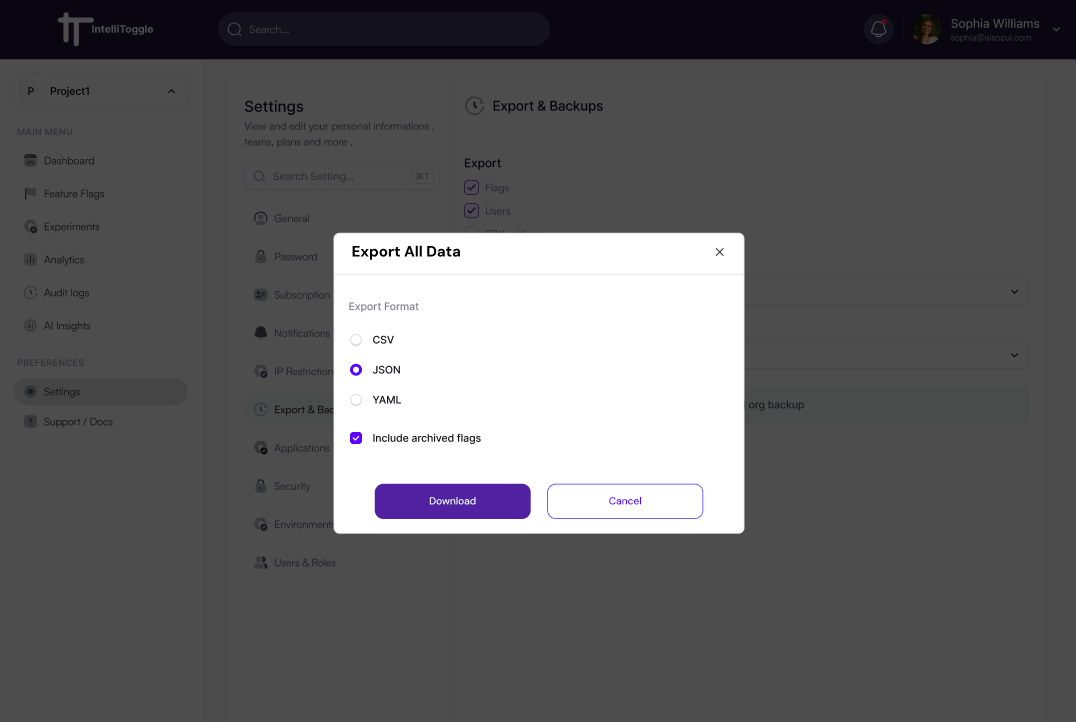Screen dimensions: 1076x722
Task: Open the Feature Flags flag icon
Action: pos(30,194)
